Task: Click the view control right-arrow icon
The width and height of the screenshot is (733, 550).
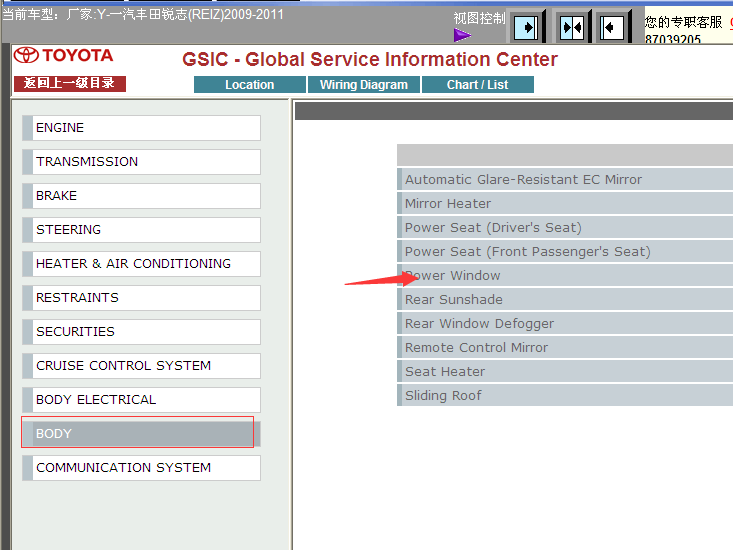Action: [526, 28]
